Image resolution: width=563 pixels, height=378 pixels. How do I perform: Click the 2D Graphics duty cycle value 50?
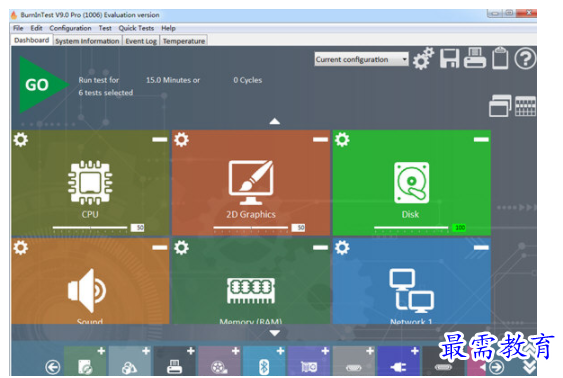[298, 228]
